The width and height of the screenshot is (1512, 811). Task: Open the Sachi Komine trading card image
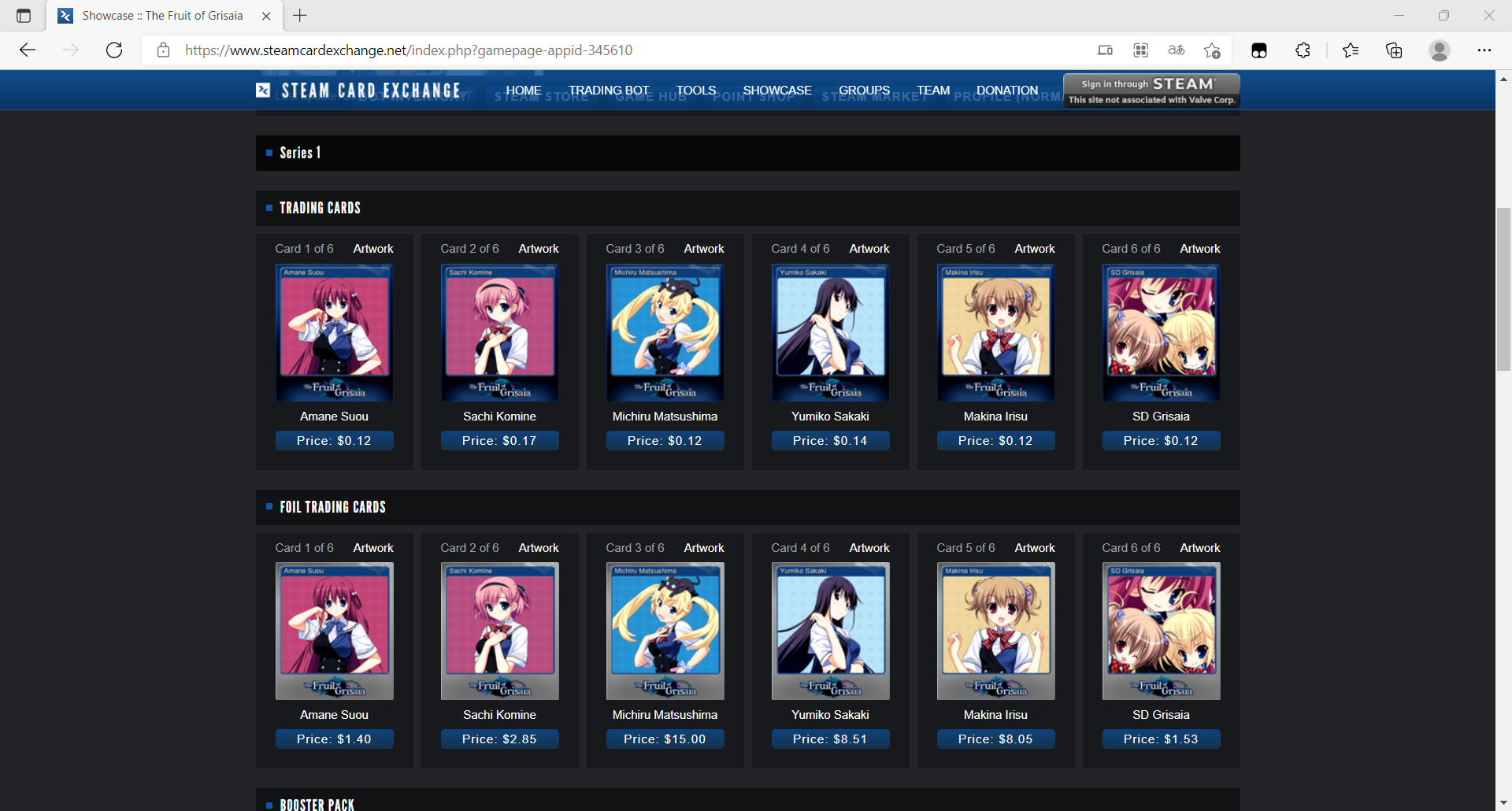coord(499,332)
